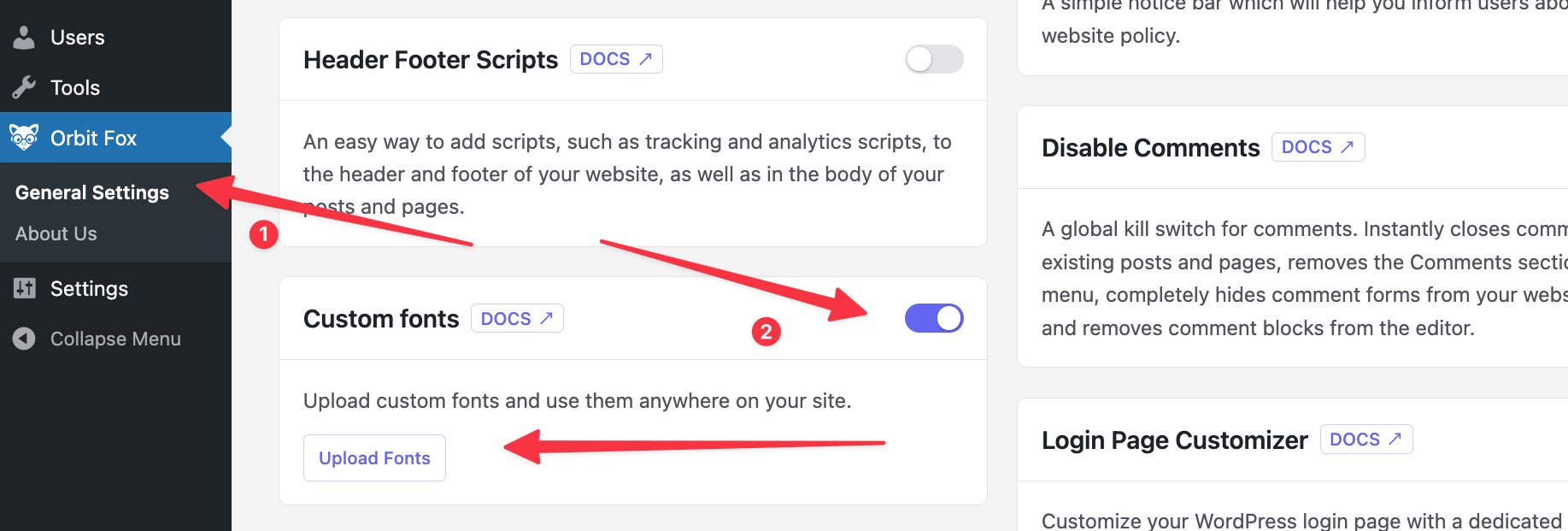This screenshot has width=1568, height=531.
Task: Select the Orbit Fox menu item
Action: (93, 138)
